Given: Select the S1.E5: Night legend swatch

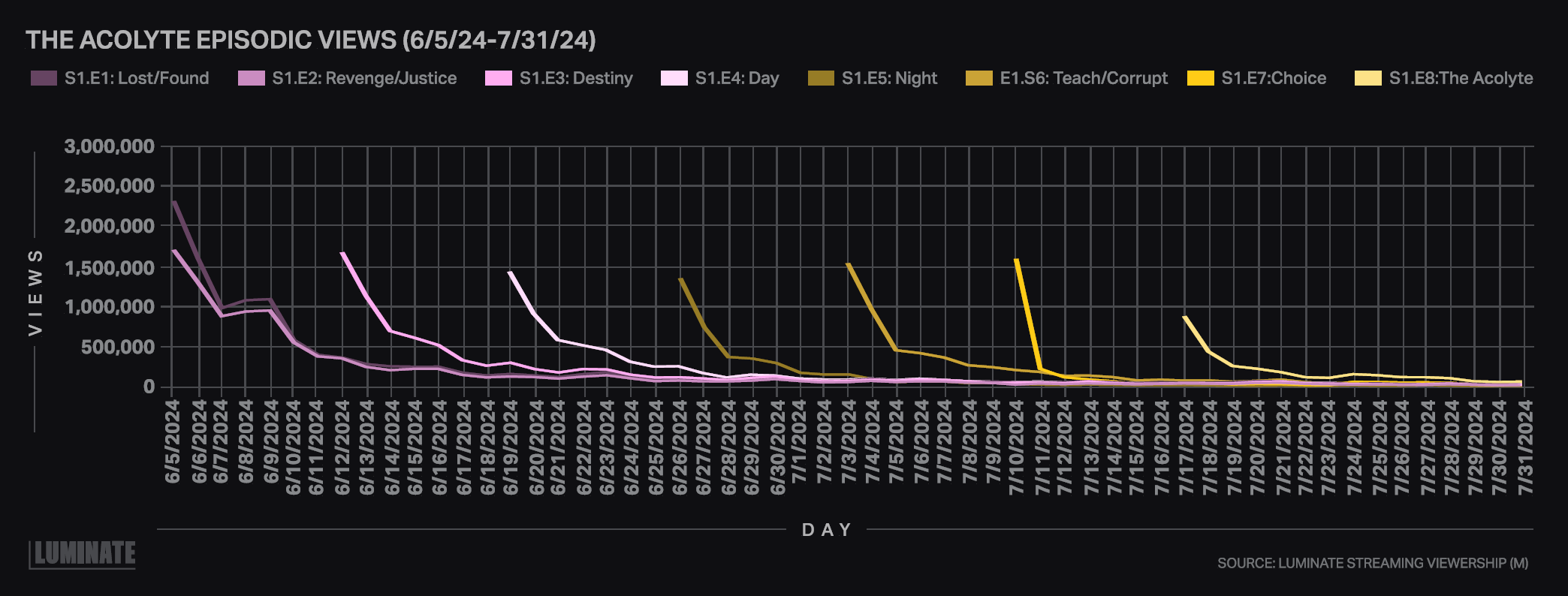Looking at the screenshot, I should tap(821, 78).
